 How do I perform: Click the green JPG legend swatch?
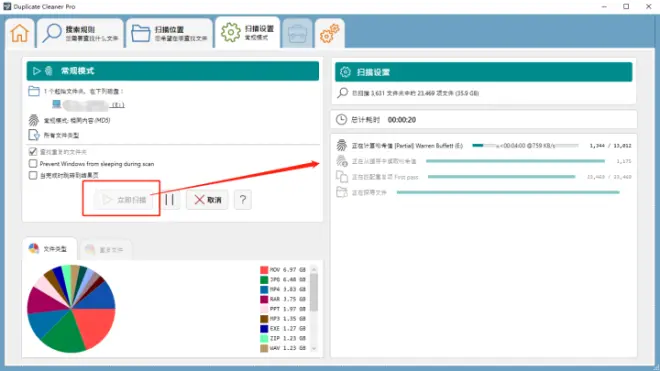pos(264,280)
